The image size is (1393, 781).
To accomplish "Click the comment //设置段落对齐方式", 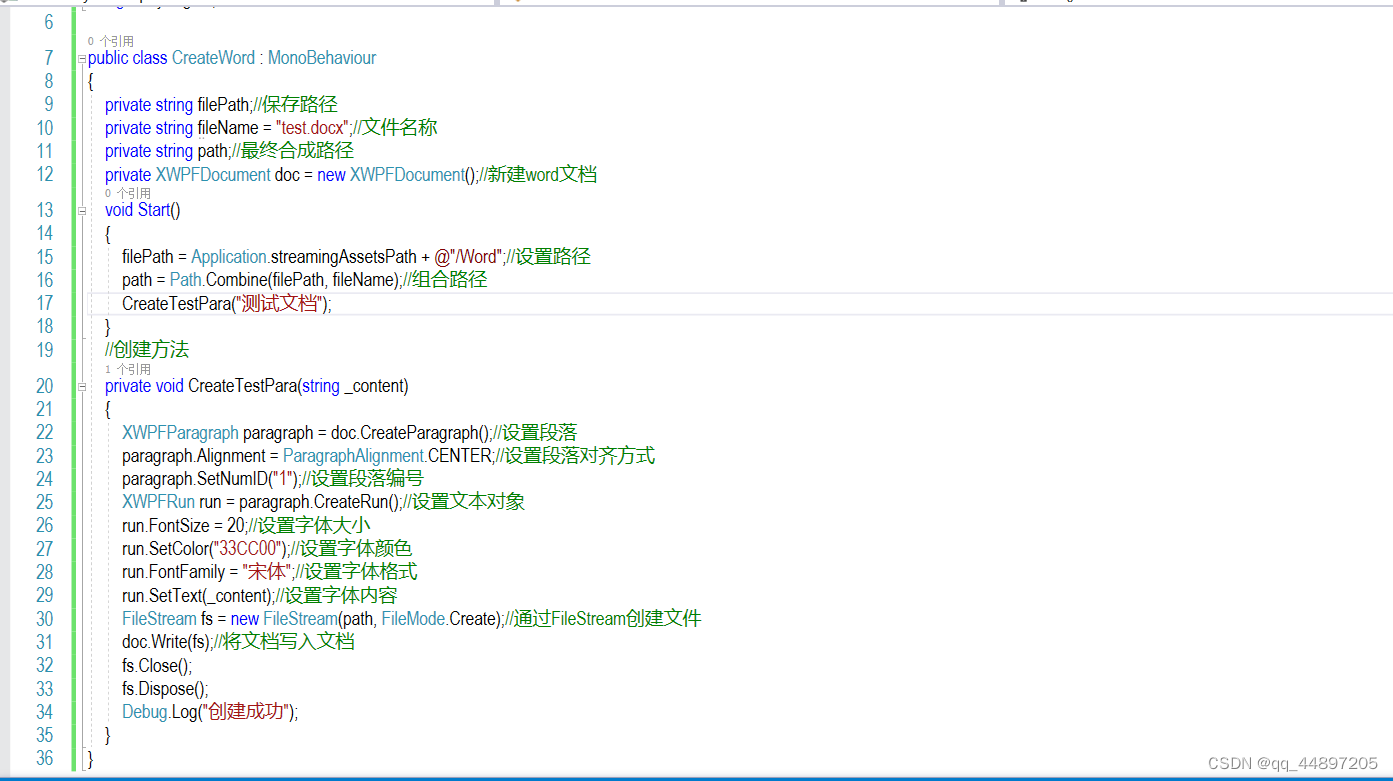I will [575, 455].
